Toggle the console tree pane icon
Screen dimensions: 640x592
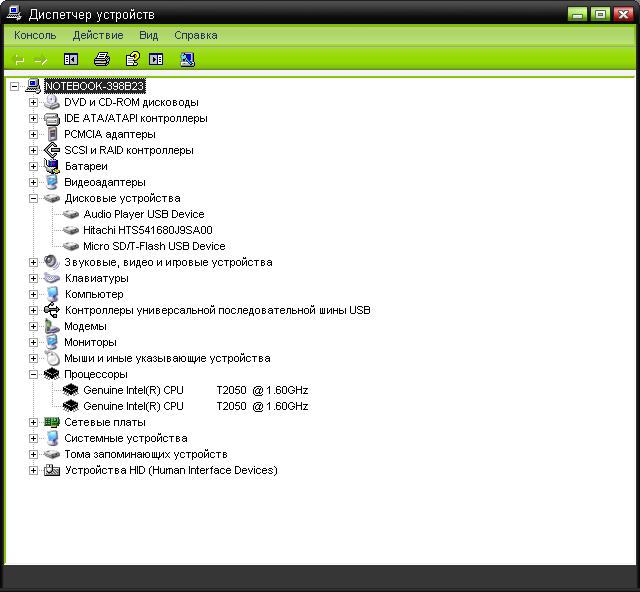(x=71, y=60)
